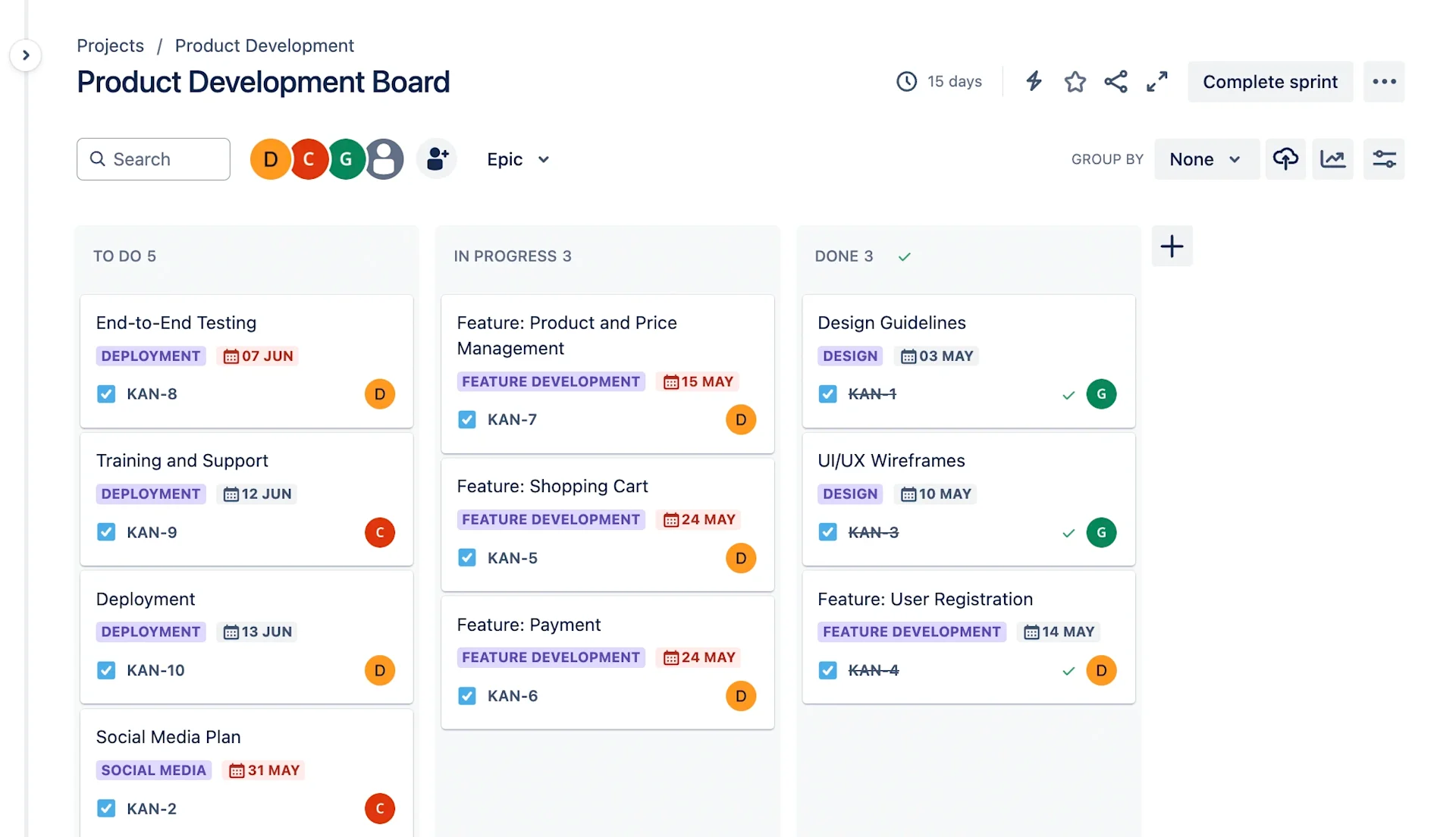Screen dimensions: 1456x837
Task: Star this board as a favorite
Action: coord(1075,81)
